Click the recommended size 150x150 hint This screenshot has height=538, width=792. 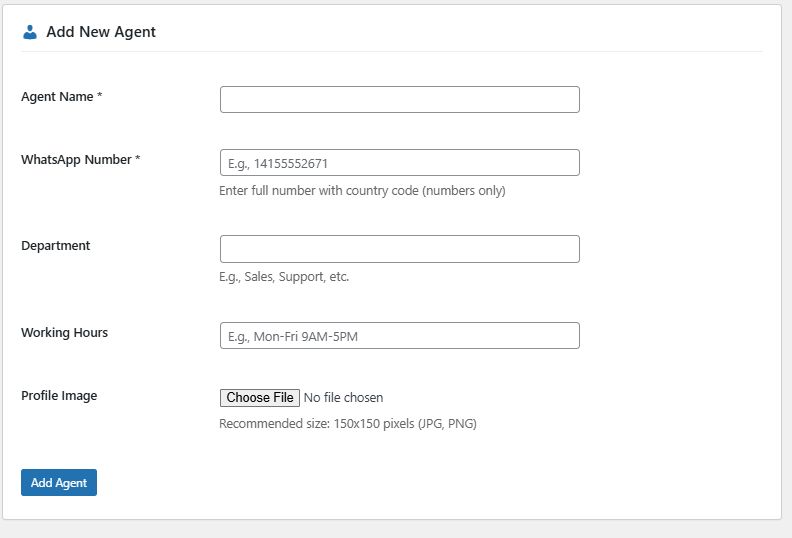click(348, 424)
